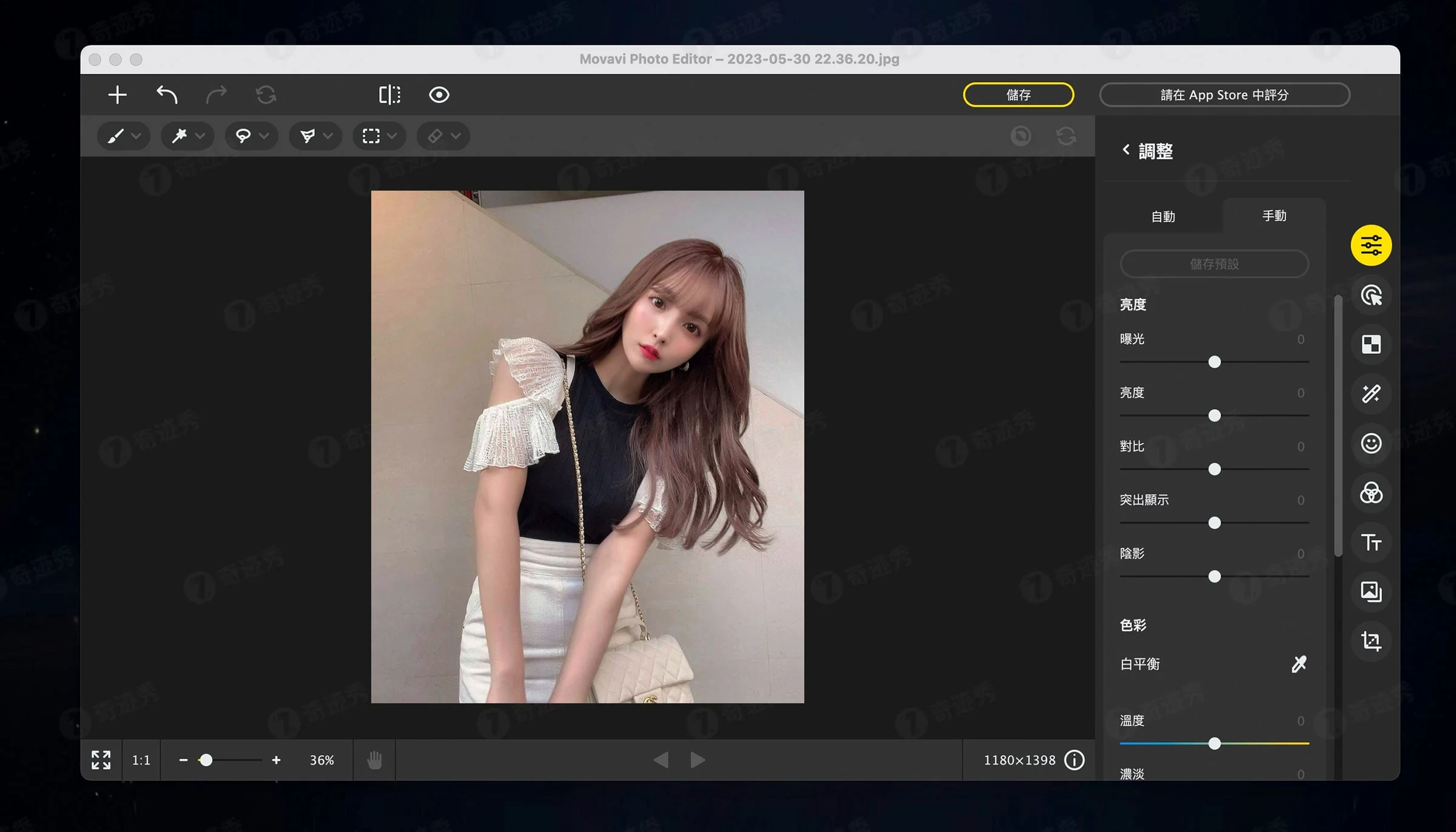Screen dimensions: 1456x832
Task: Activate the white balance eyedropper
Action: coord(1298,663)
